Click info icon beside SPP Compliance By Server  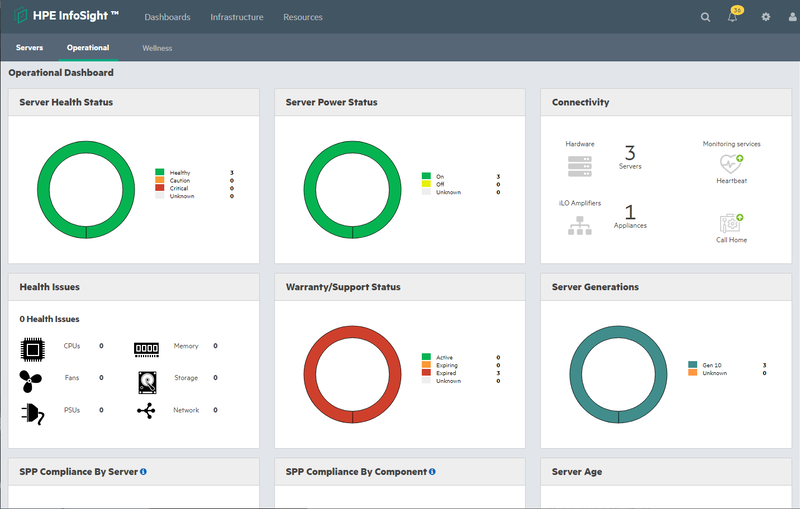(143, 472)
